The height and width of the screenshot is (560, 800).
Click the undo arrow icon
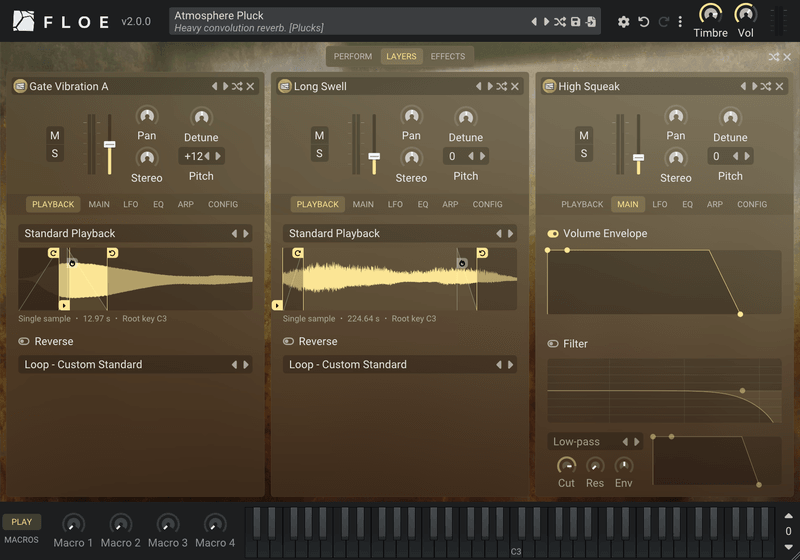(643, 22)
